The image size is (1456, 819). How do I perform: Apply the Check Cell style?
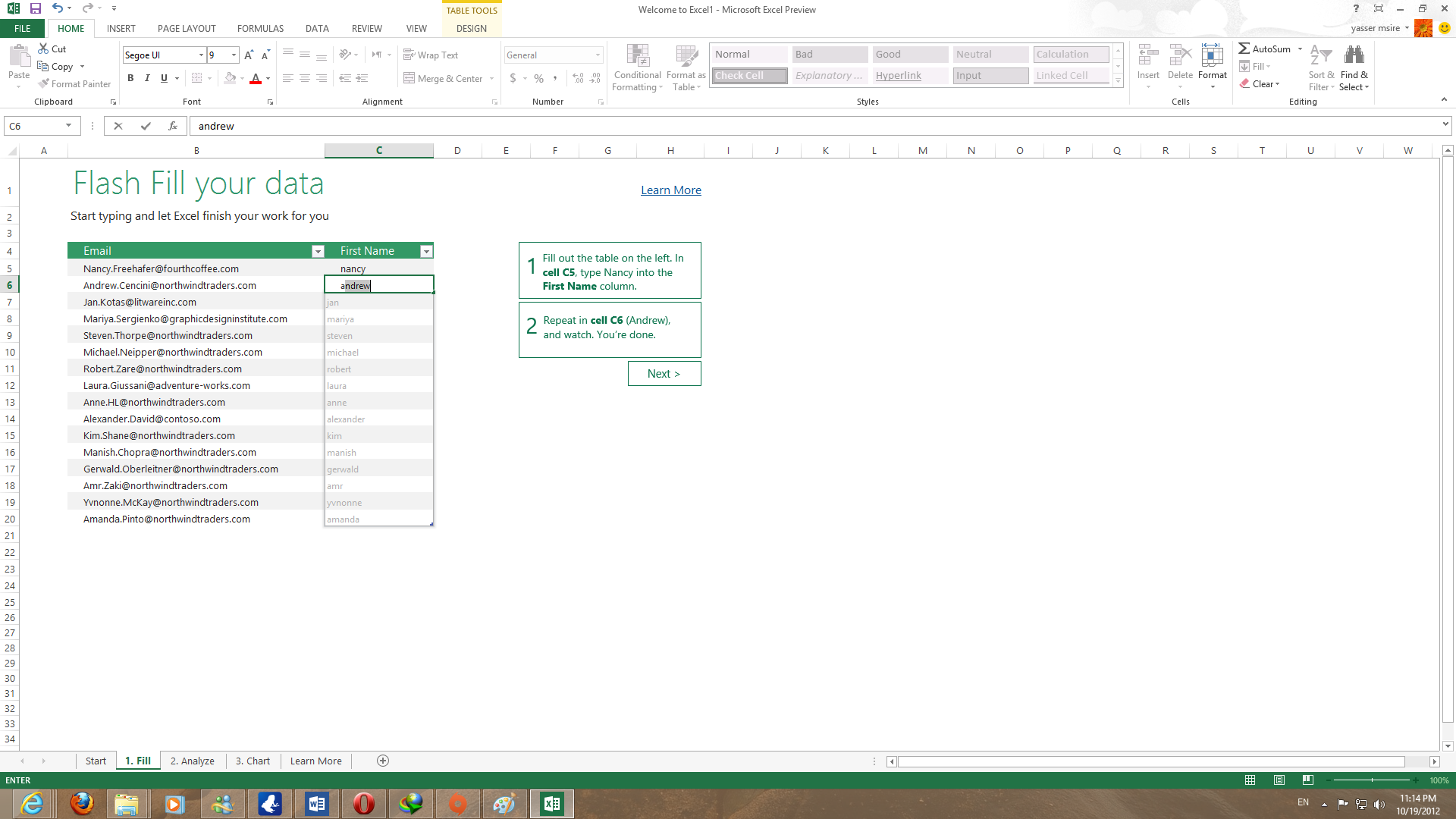[750, 76]
